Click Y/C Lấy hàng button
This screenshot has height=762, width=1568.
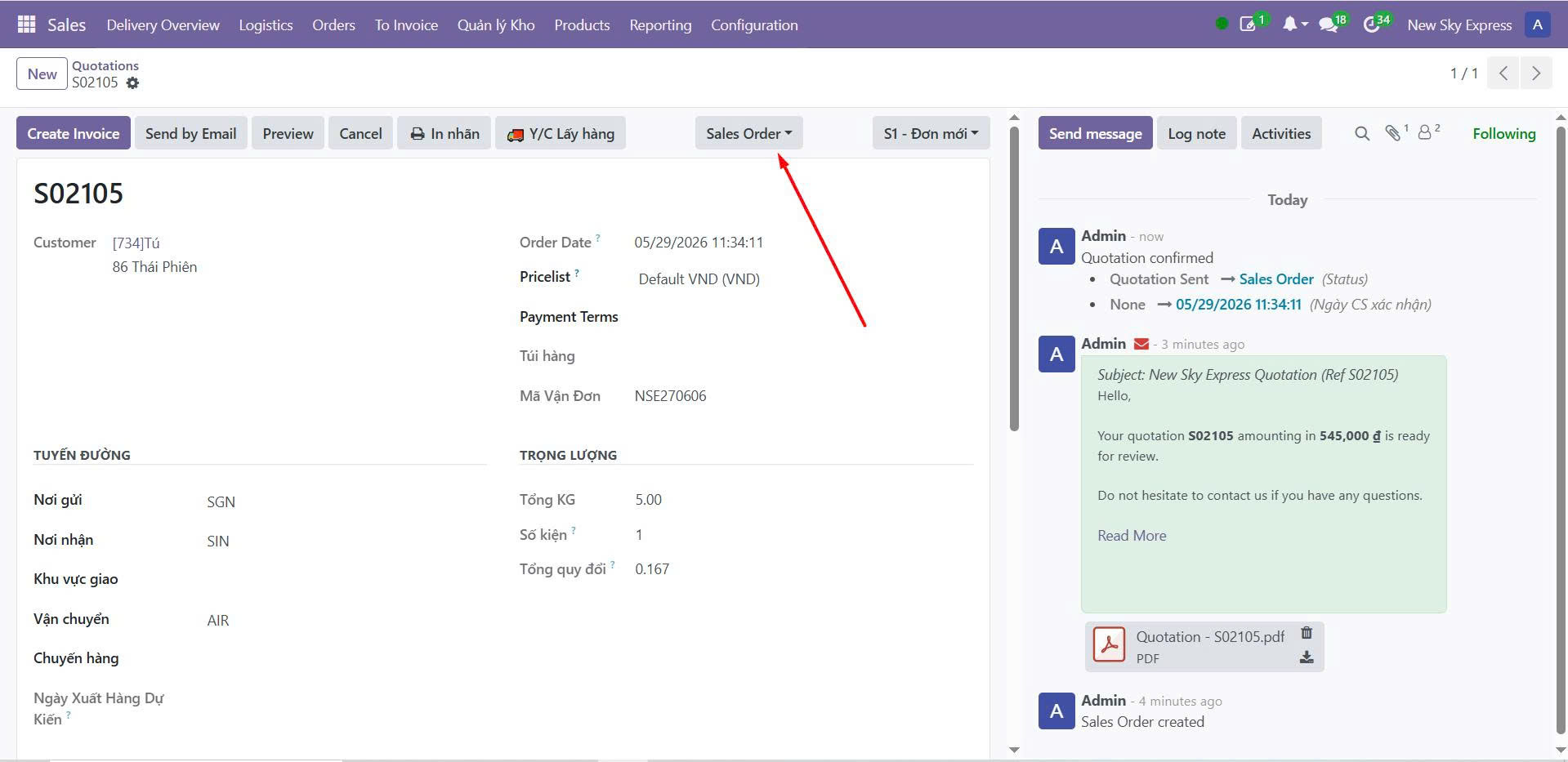click(x=561, y=133)
